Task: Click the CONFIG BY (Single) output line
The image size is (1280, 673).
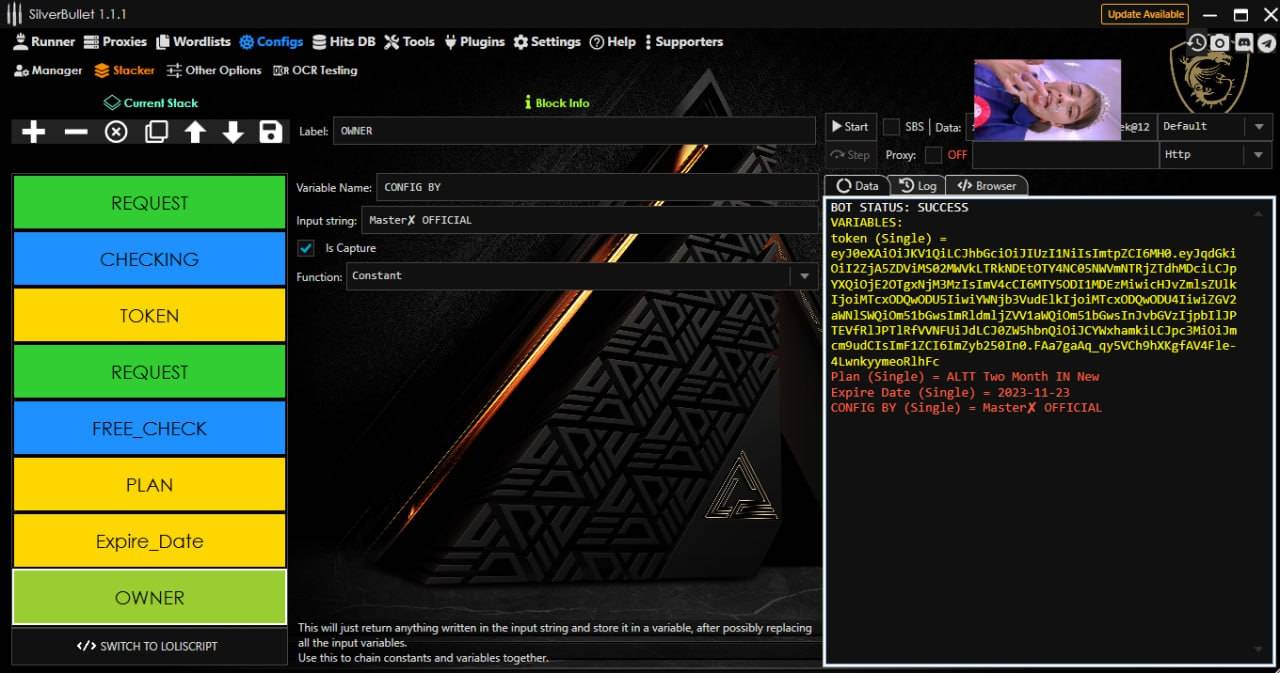Action: (x=966, y=408)
